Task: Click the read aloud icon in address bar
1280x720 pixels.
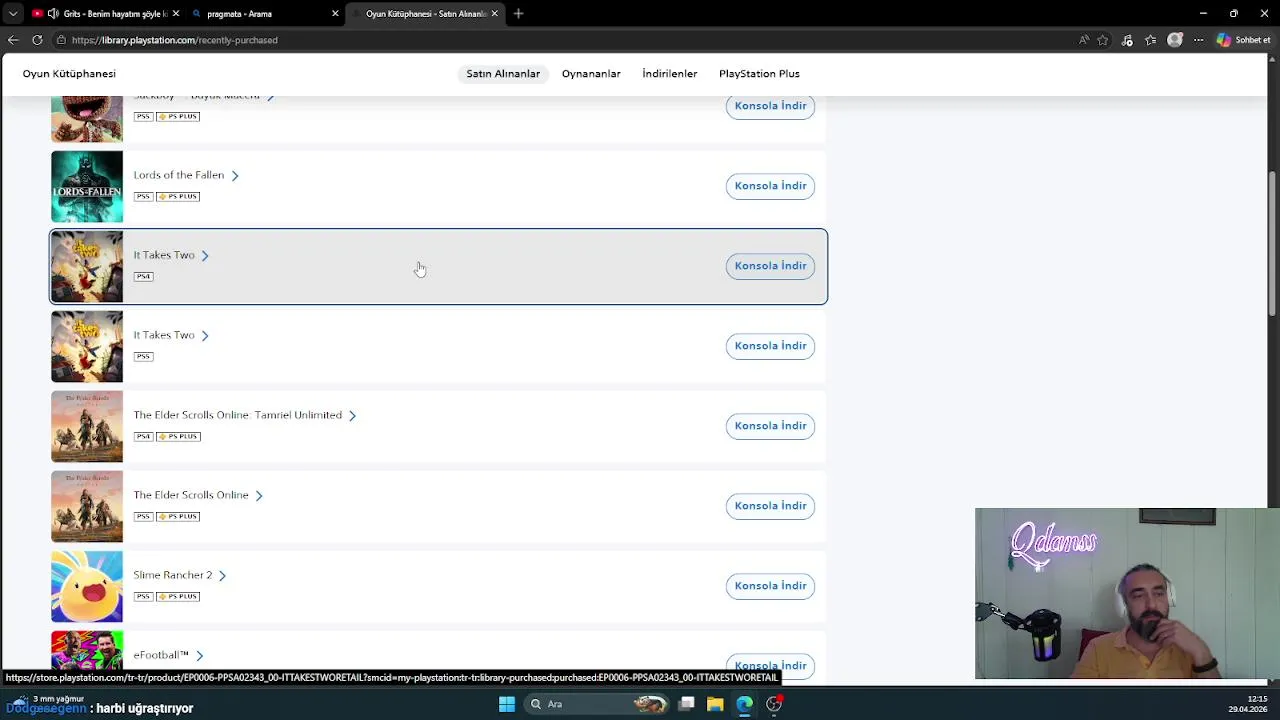Action: [x=1084, y=40]
